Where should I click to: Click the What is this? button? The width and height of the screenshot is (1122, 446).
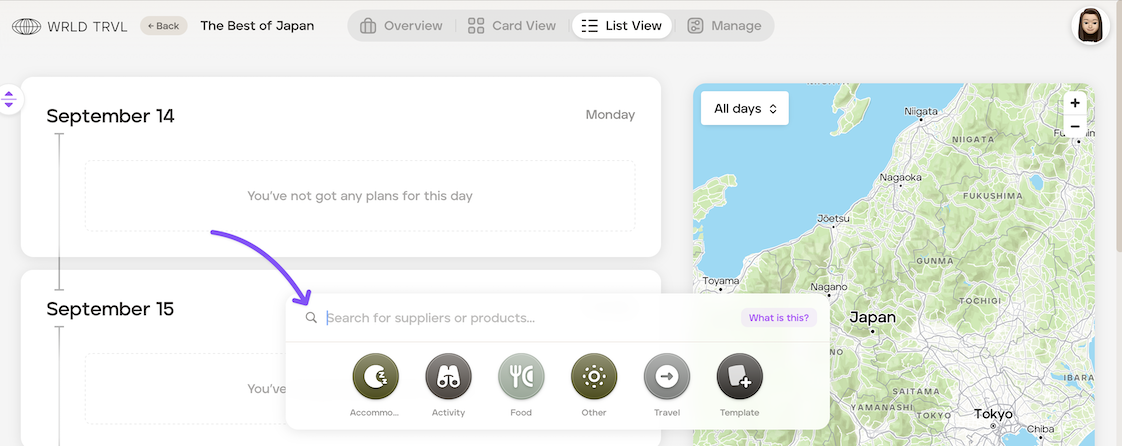click(779, 318)
